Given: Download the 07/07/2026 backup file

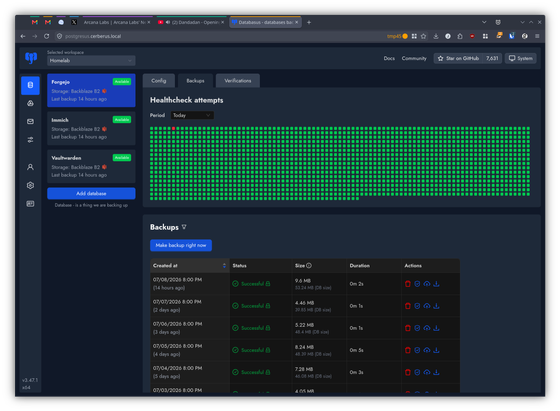Looking at the screenshot, I should [x=436, y=306].
